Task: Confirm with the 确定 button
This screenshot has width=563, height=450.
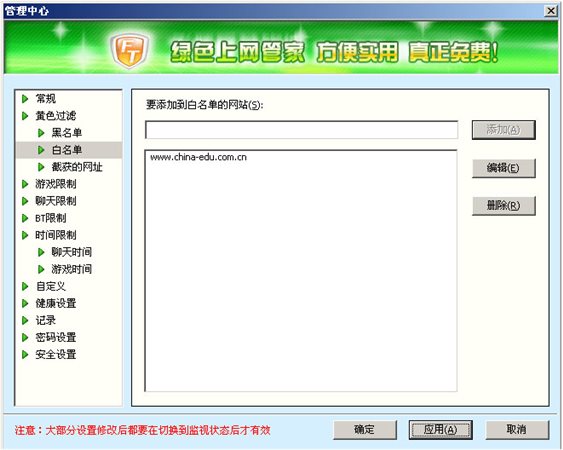Action: pos(365,430)
